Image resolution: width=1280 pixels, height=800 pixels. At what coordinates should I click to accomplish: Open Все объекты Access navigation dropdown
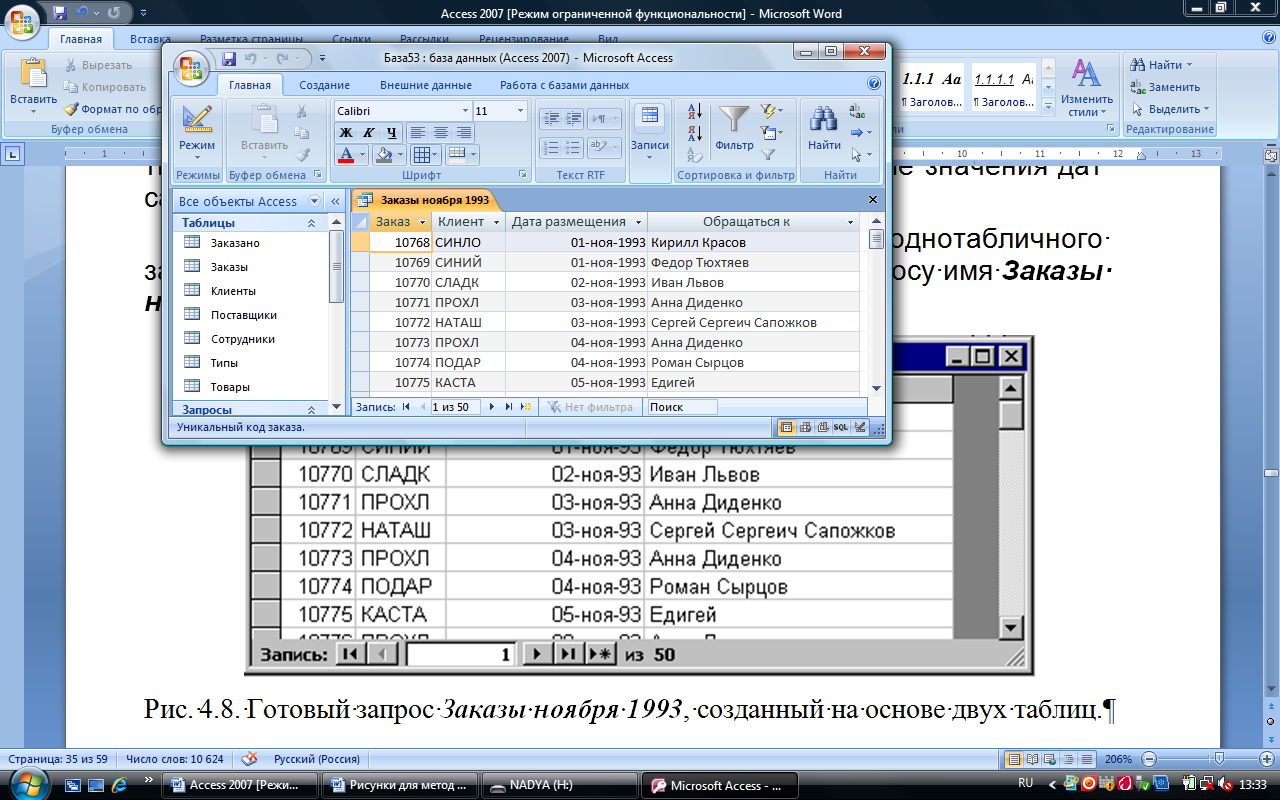tap(314, 201)
